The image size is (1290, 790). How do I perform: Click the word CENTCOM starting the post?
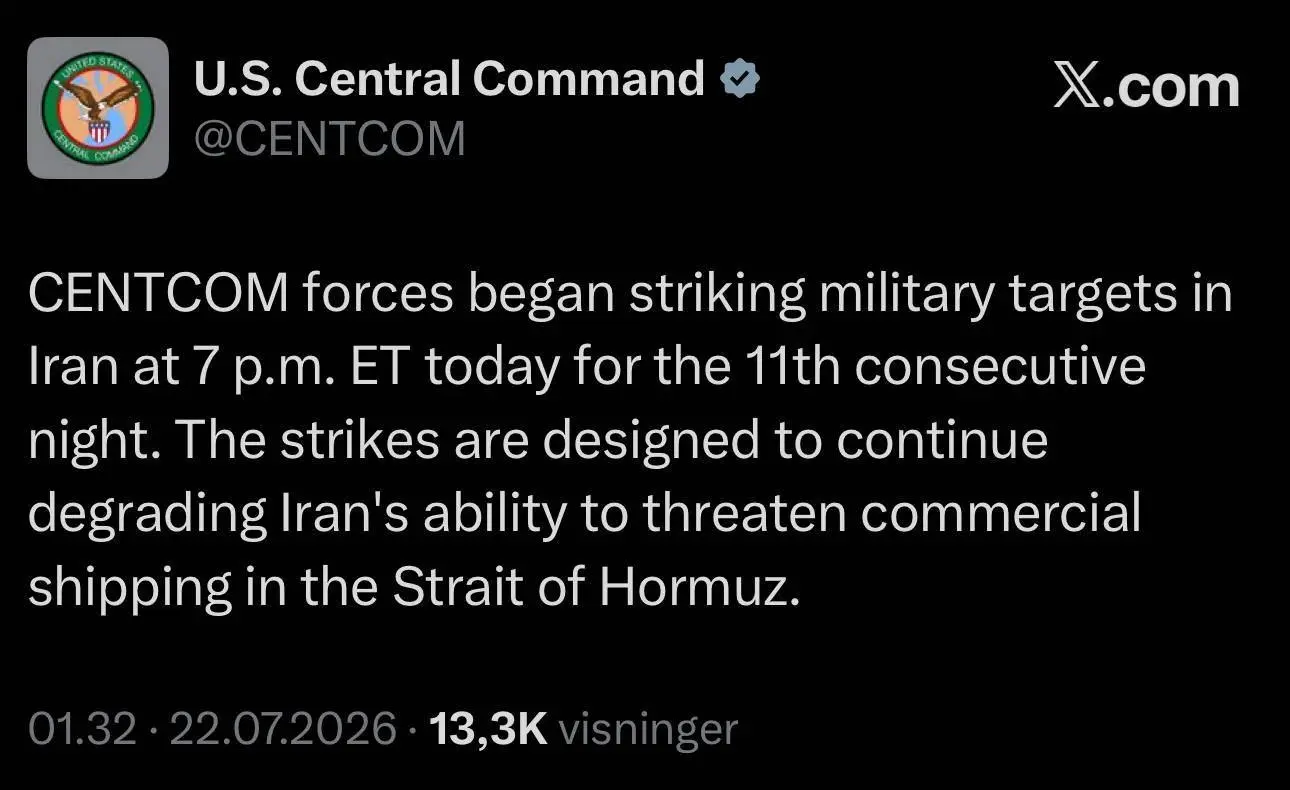coord(160,295)
